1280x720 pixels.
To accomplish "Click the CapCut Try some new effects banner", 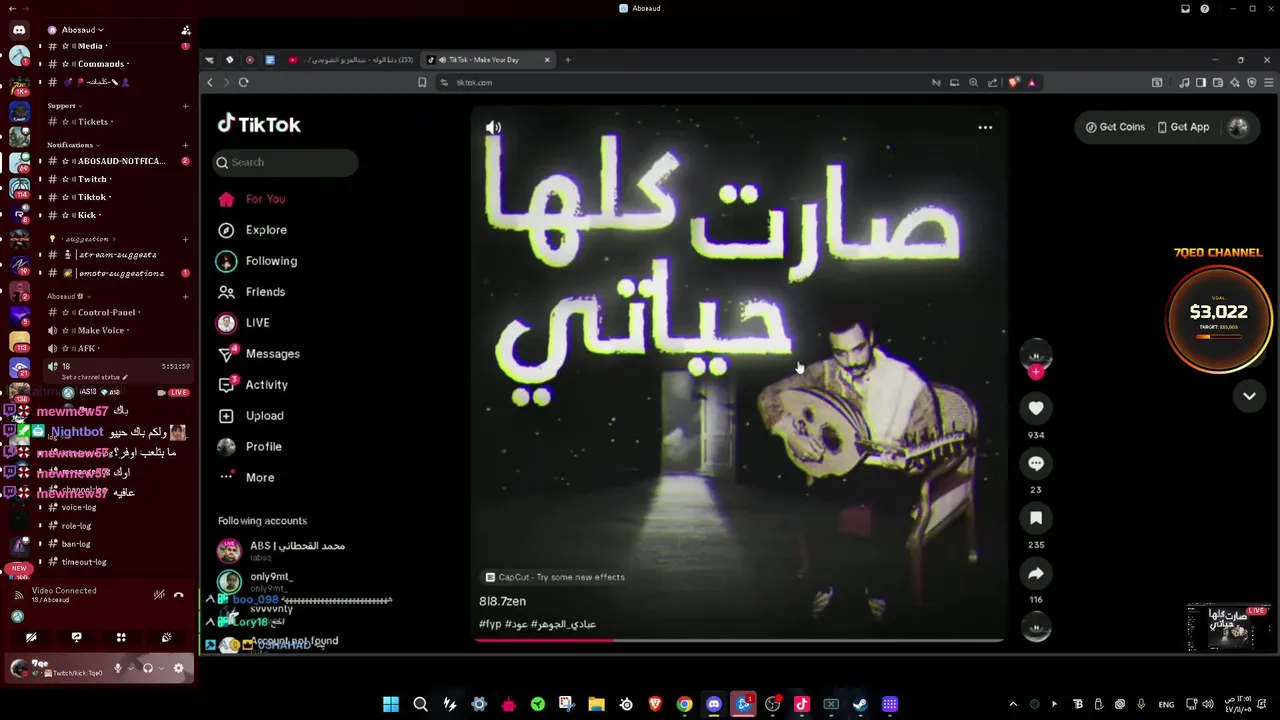I will point(555,577).
